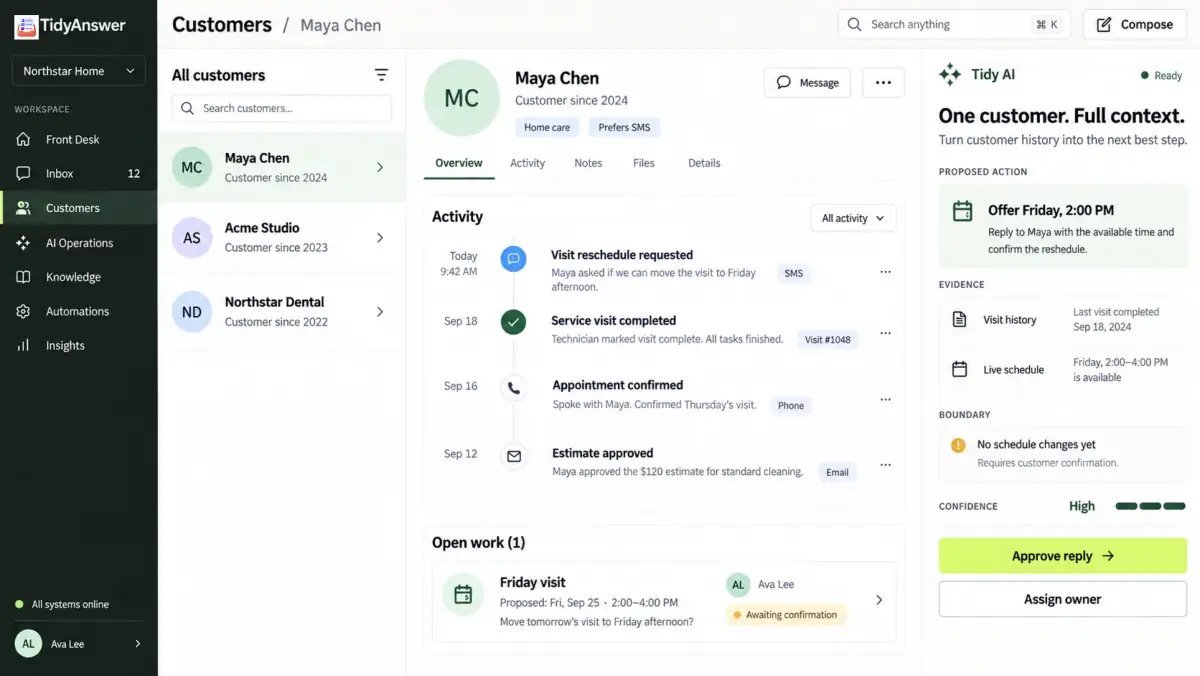
Task: Click the Inbox chat bubble icon
Action: click(x=23, y=174)
